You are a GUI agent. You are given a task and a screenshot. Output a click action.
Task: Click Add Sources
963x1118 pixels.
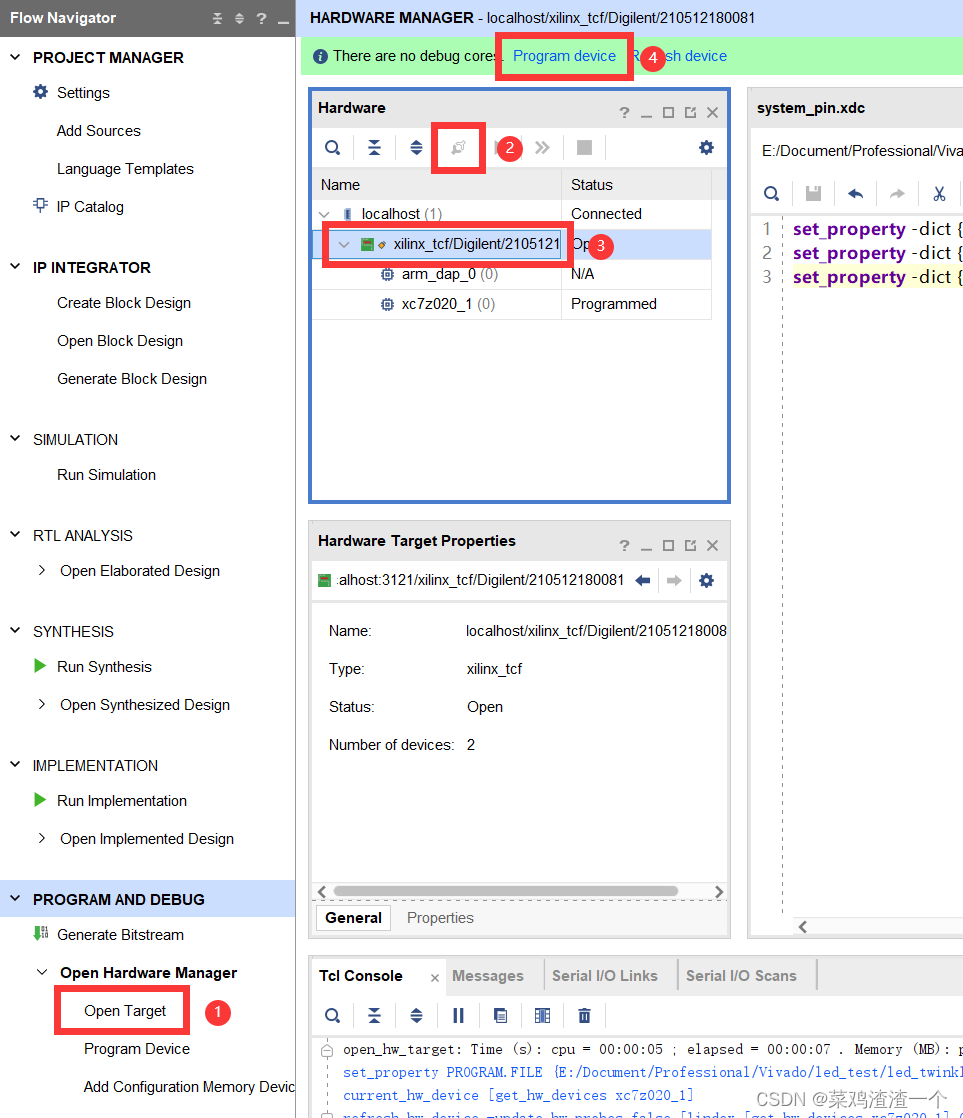click(x=98, y=130)
